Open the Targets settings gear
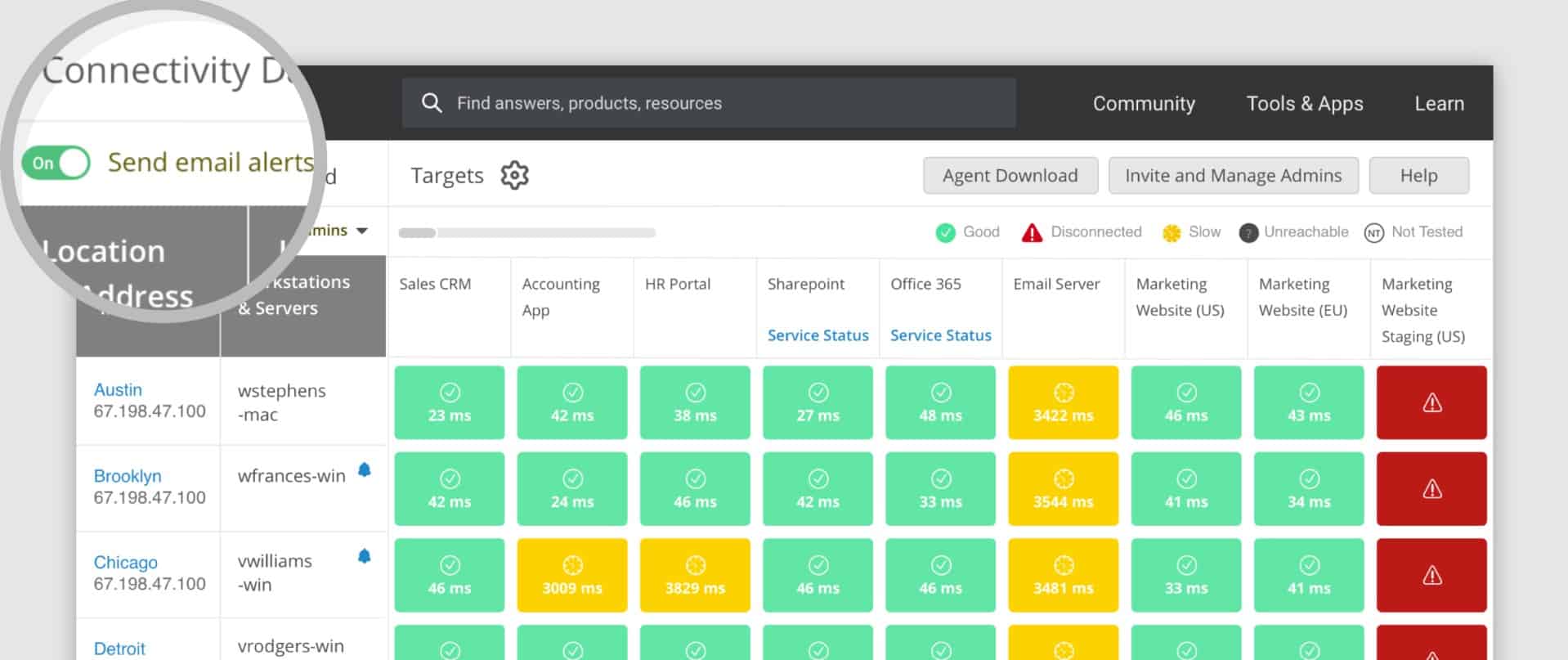The width and height of the screenshot is (1568, 660). (514, 175)
